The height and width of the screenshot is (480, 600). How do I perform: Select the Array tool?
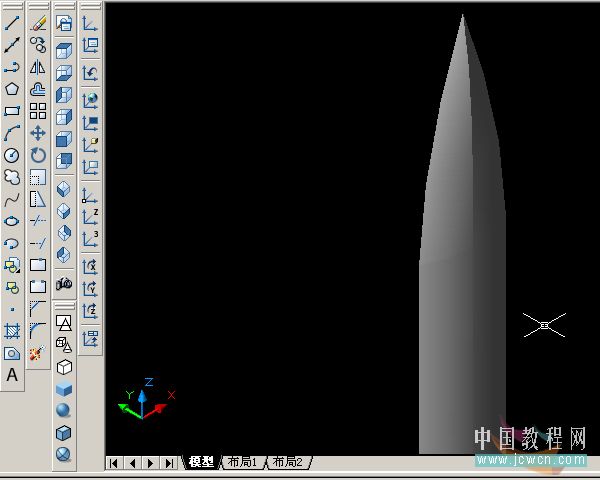click(38, 111)
